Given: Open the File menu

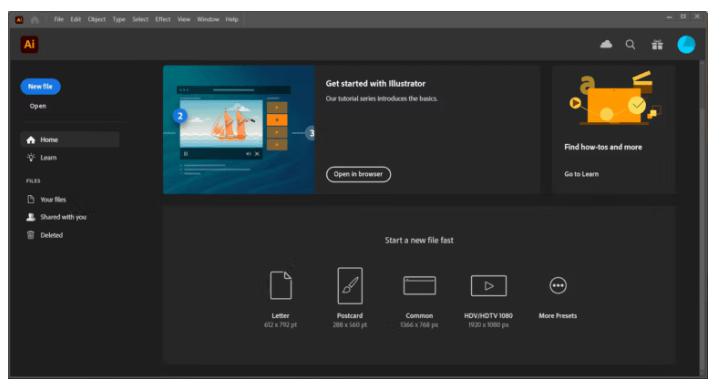Looking at the screenshot, I should (59, 19).
